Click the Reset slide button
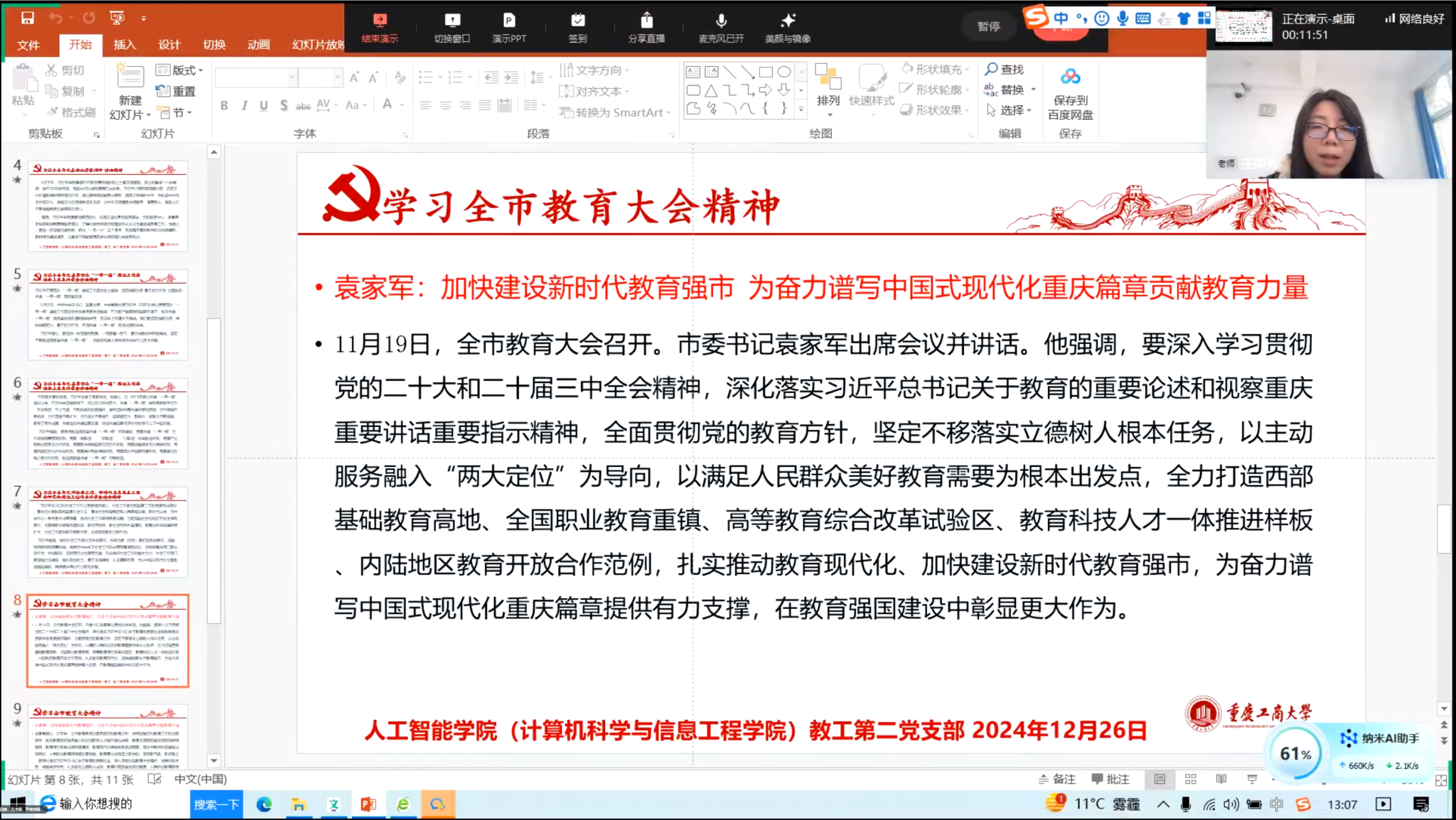The width and height of the screenshot is (1456, 820). (x=176, y=91)
